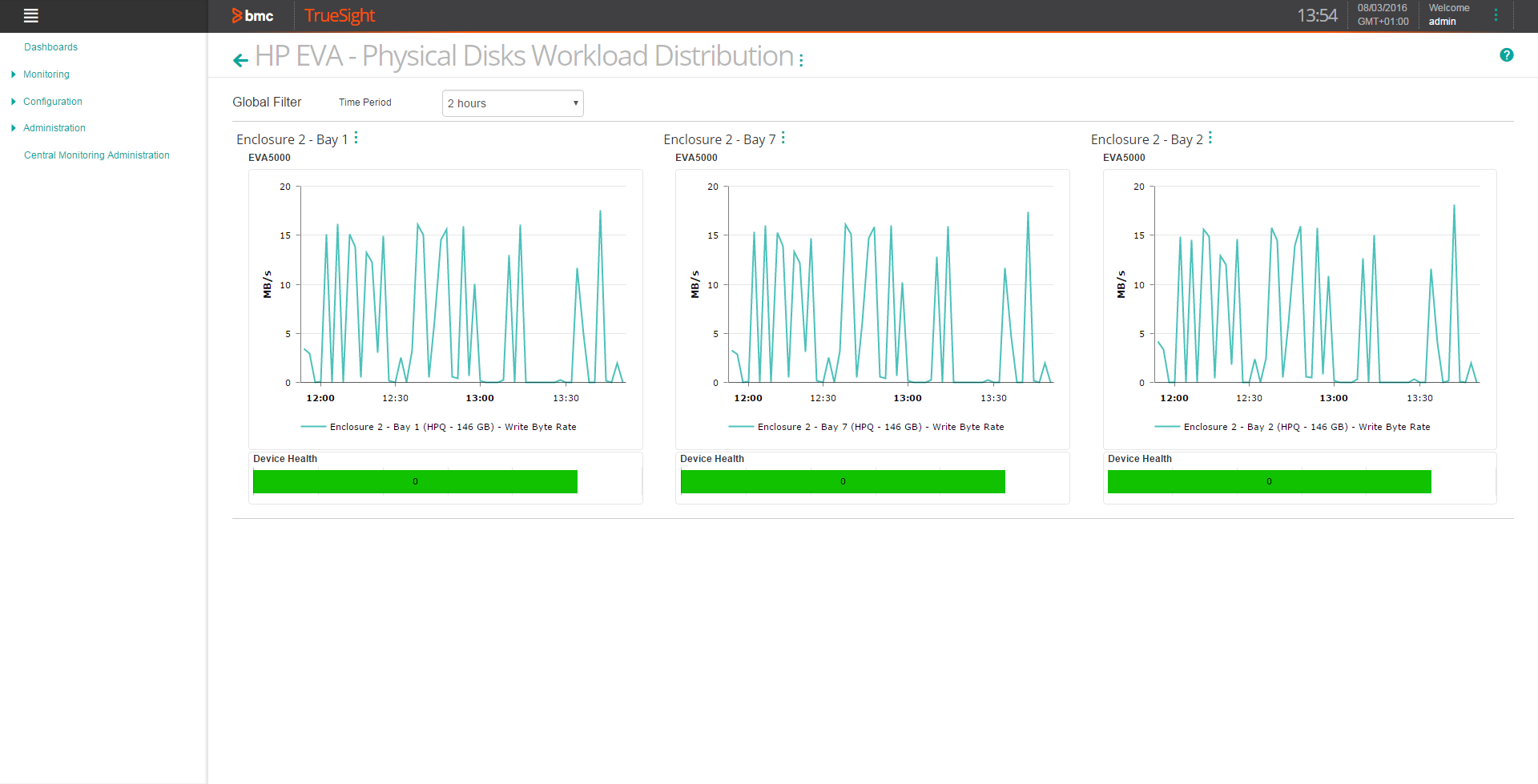Image resolution: width=1538 pixels, height=784 pixels.
Task: Open the Configuration sidebar item
Action: click(53, 102)
